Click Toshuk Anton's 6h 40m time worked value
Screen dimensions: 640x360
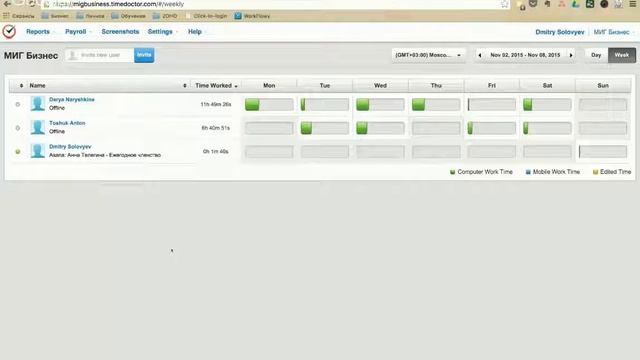pyautogui.click(x=216, y=128)
